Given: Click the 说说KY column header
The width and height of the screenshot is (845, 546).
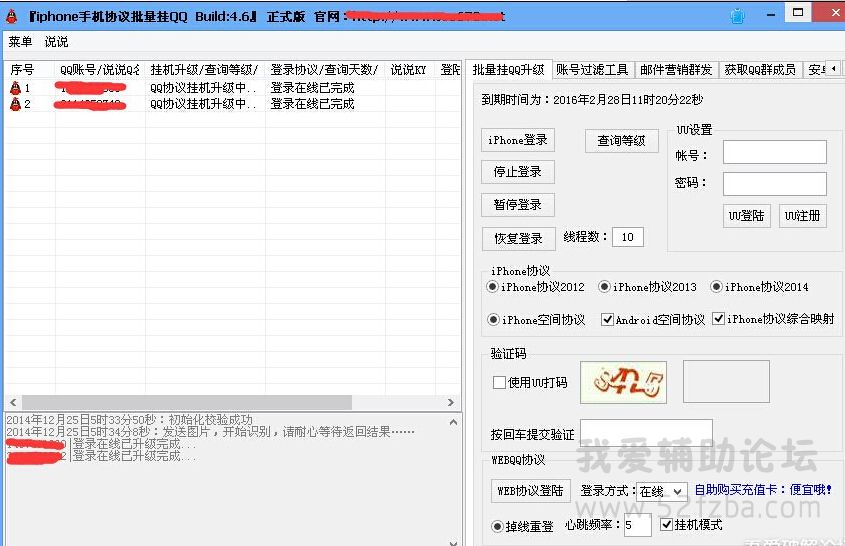Looking at the screenshot, I should [x=410, y=70].
